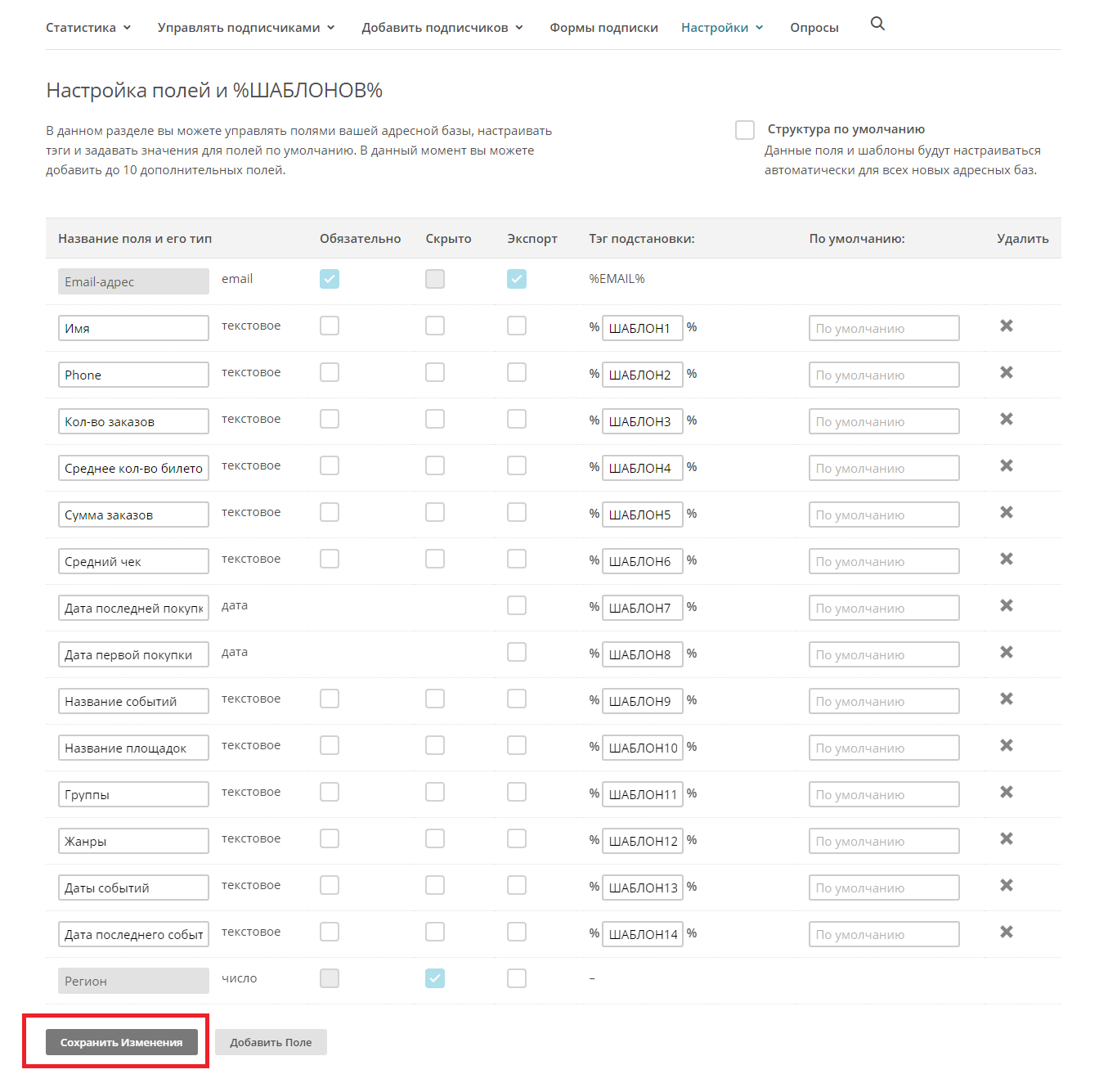The image size is (1108, 1092).
Task: Remove the Группы field row
Action: pos(1007,792)
